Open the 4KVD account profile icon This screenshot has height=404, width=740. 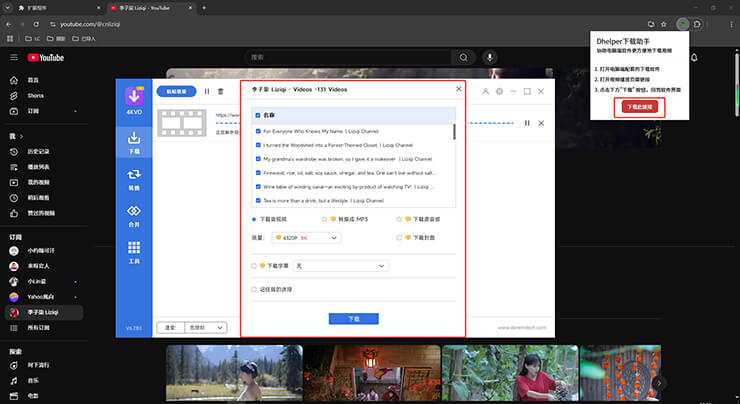point(485,92)
